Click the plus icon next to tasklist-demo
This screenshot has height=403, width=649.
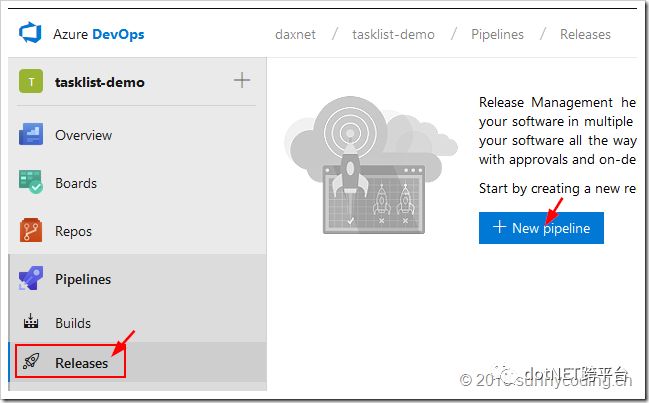click(242, 80)
